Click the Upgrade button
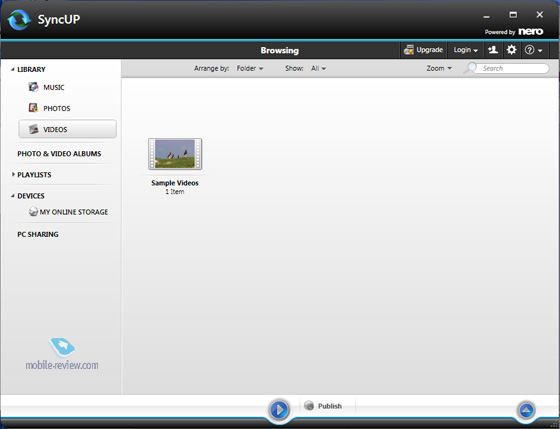 click(x=423, y=50)
